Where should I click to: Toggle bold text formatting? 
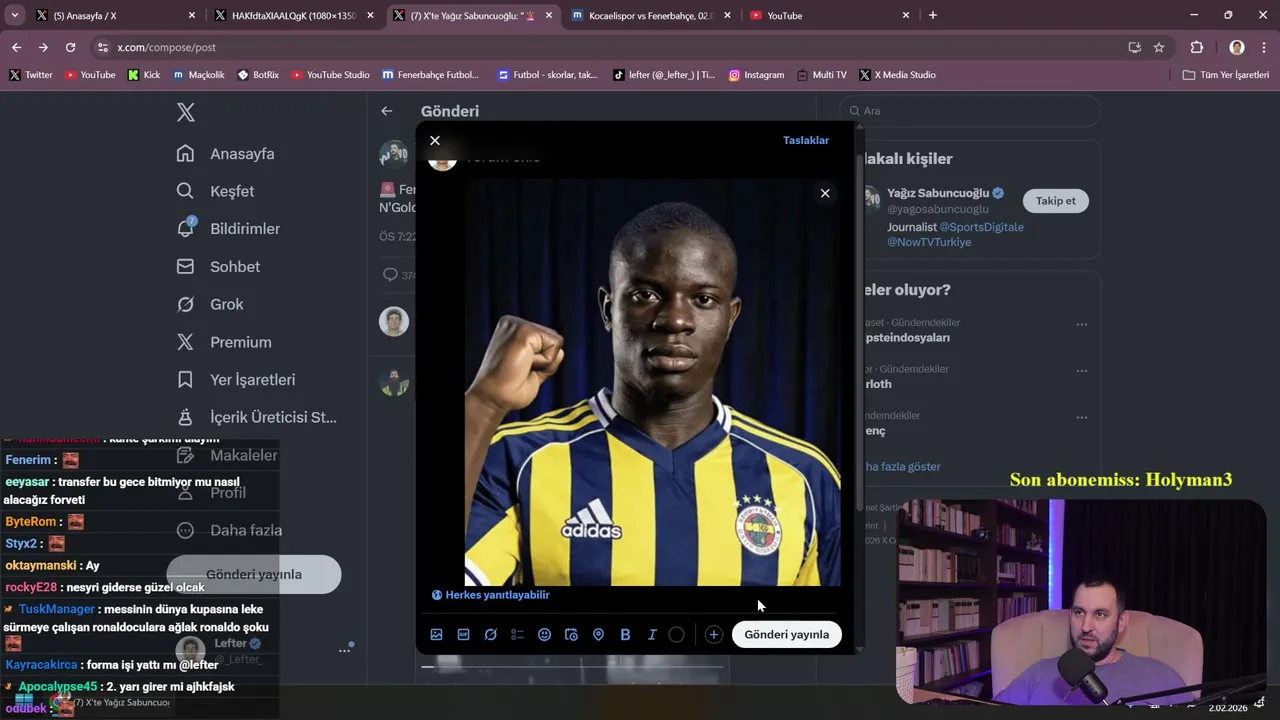[x=625, y=634]
